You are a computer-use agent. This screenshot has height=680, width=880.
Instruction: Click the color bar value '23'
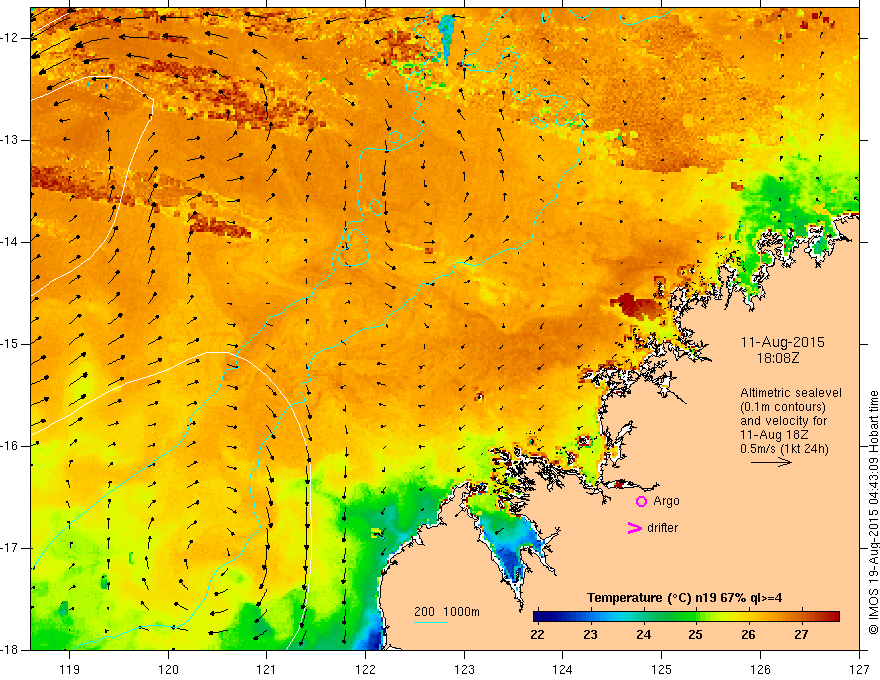[590, 635]
